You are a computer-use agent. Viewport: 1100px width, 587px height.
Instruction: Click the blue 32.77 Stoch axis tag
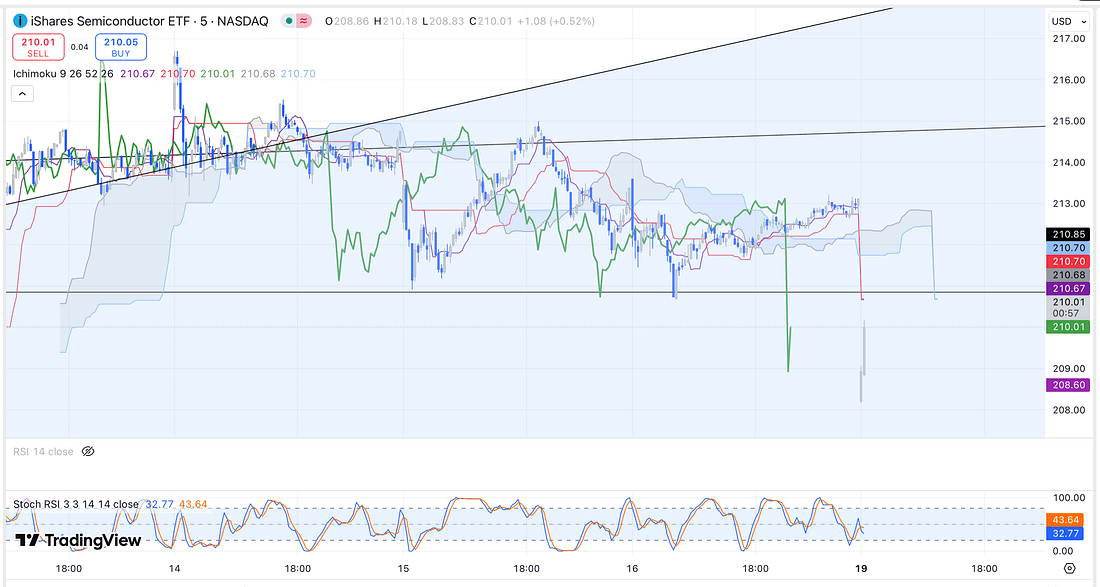1066,533
